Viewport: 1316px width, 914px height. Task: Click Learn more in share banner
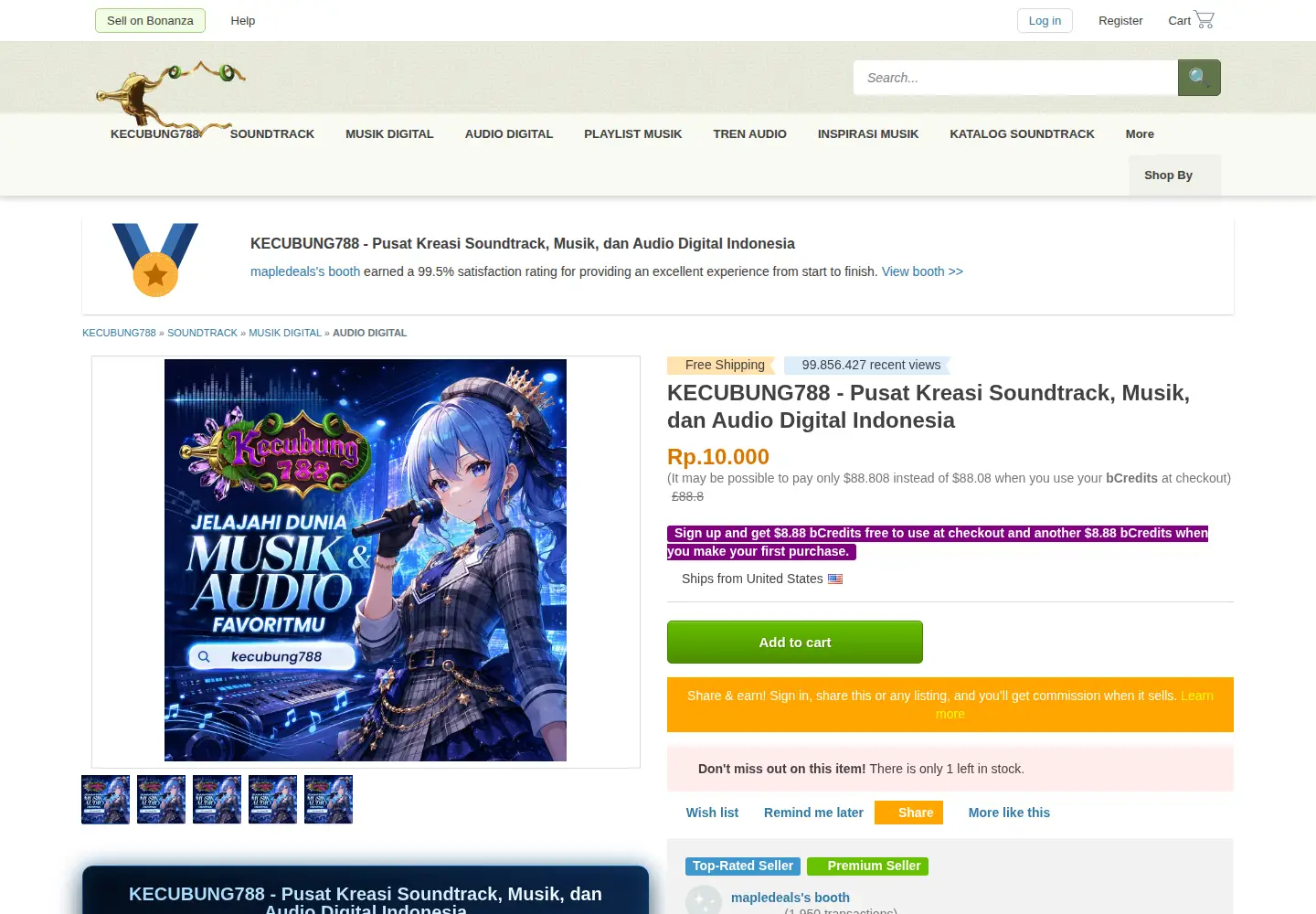click(x=1197, y=696)
